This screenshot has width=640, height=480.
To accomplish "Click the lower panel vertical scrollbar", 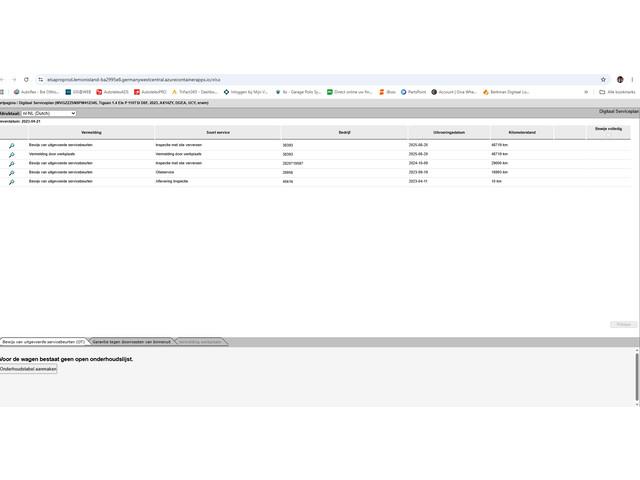I will [x=637, y=377].
